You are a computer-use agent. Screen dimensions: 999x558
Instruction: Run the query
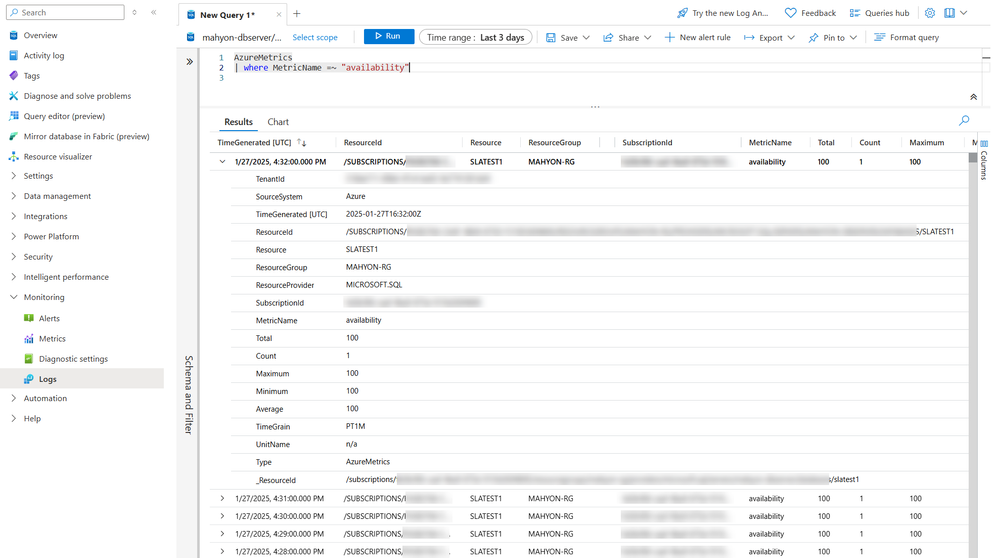click(x=389, y=37)
